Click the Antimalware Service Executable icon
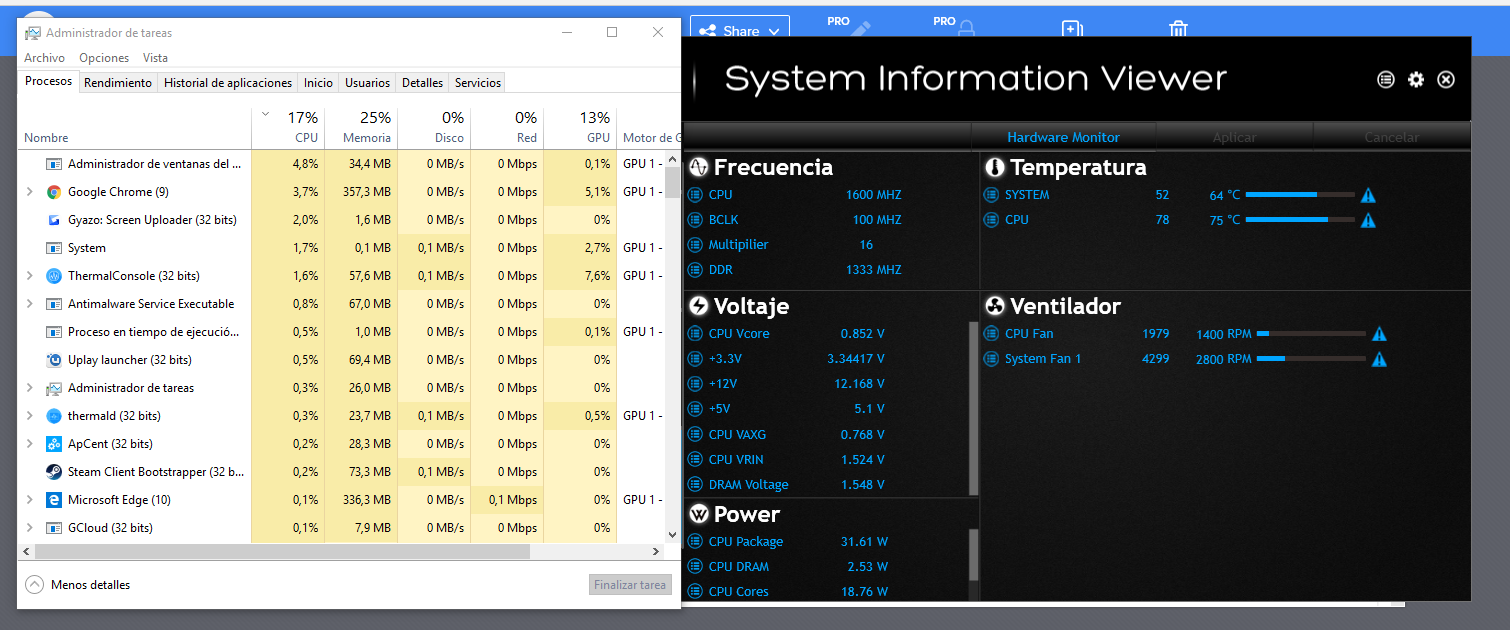Viewport: 1510px width, 630px height. click(54, 304)
